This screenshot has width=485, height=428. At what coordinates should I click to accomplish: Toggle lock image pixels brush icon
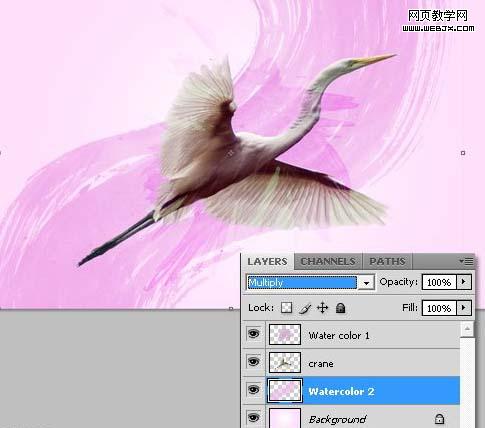coord(305,308)
